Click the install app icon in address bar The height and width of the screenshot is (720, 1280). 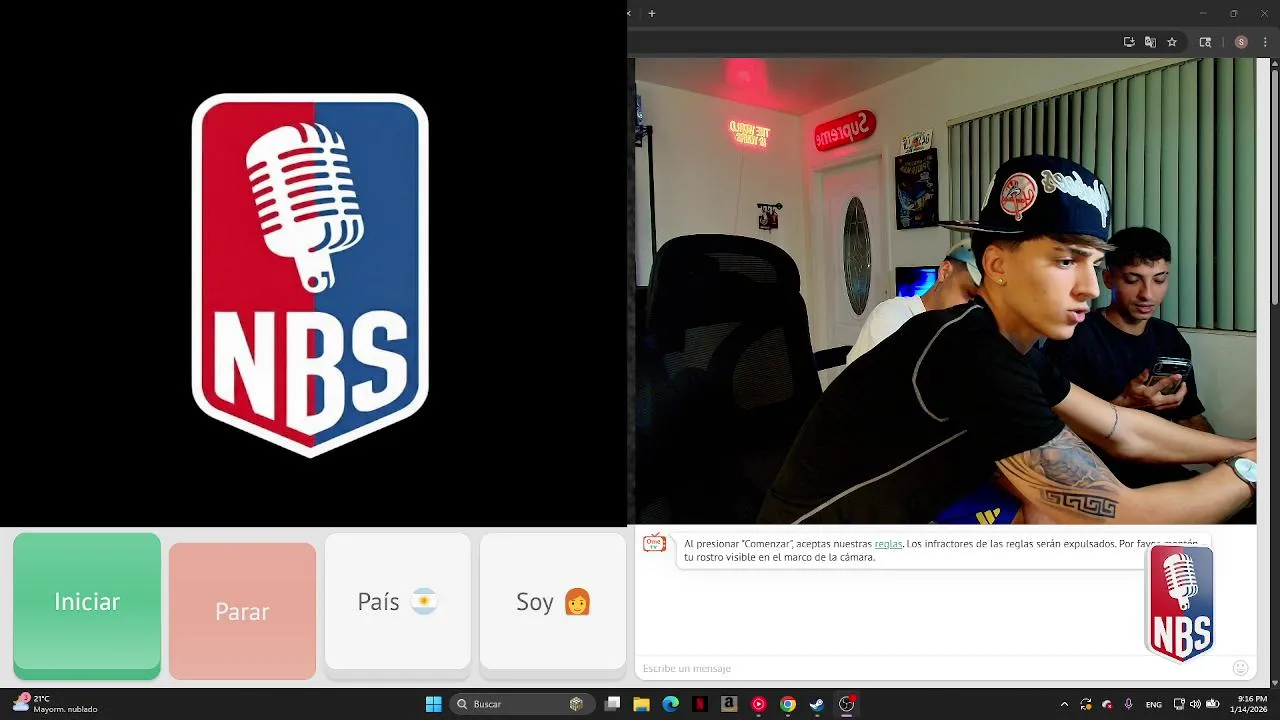click(x=1129, y=42)
